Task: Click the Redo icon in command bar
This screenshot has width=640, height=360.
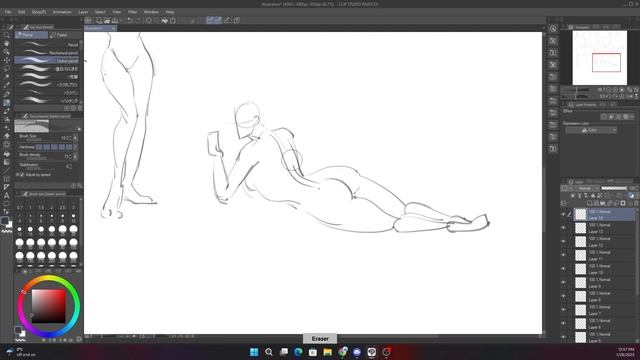Action: tap(138, 20)
